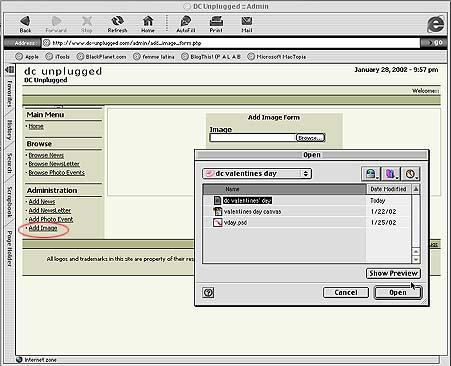The image size is (451, 366).
Task: Click the Open button in dialog
Action: point(398,293)
